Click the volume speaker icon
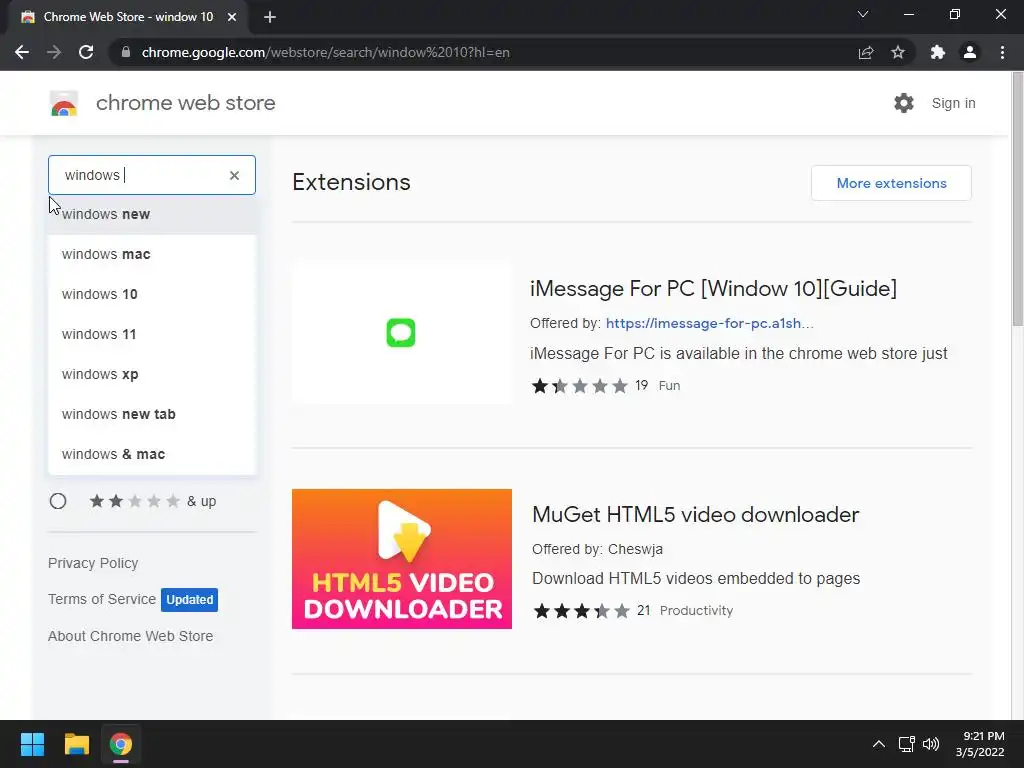The width and height of the screenshot is (1024, 768). [931, 744]
